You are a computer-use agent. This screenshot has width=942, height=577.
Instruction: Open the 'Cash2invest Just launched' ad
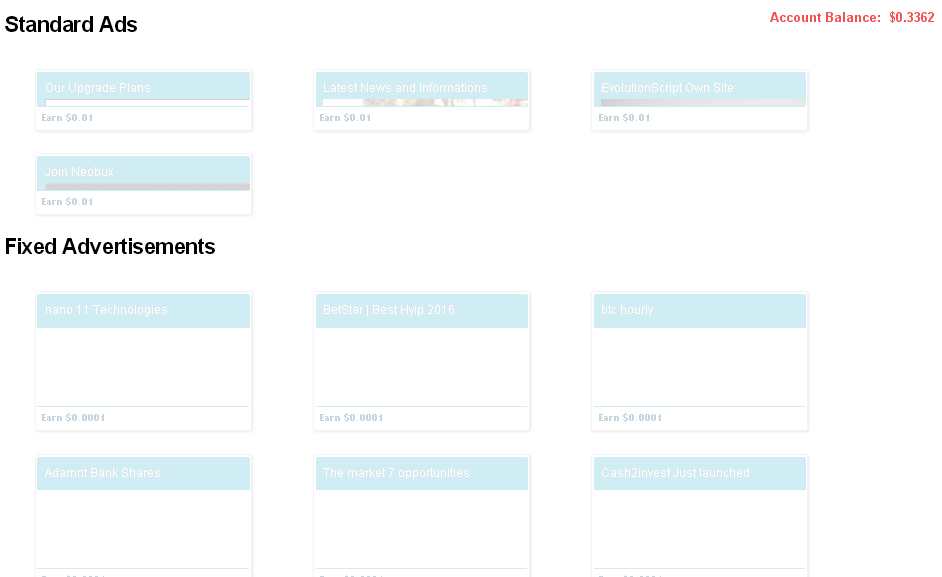point(675,473)
